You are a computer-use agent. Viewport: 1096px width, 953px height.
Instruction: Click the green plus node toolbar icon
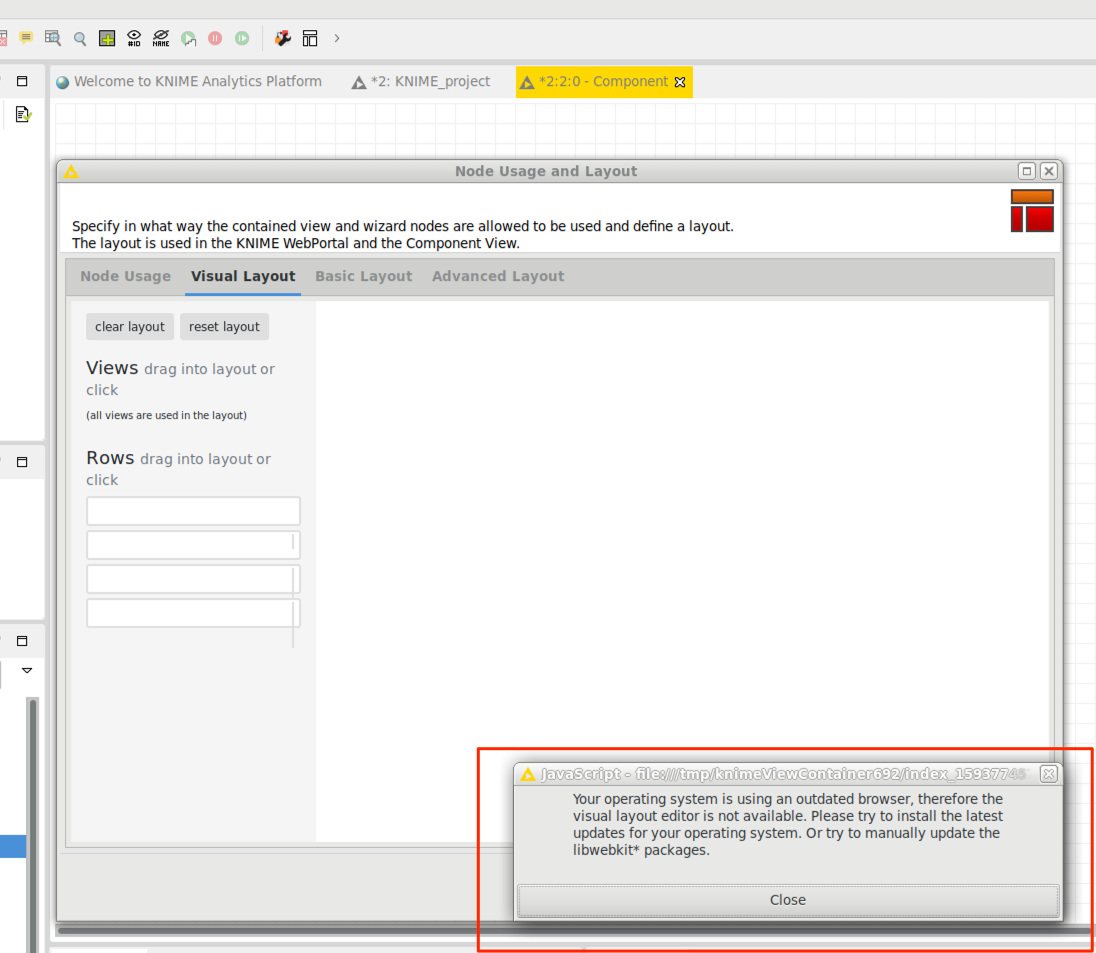coord(107,38)
